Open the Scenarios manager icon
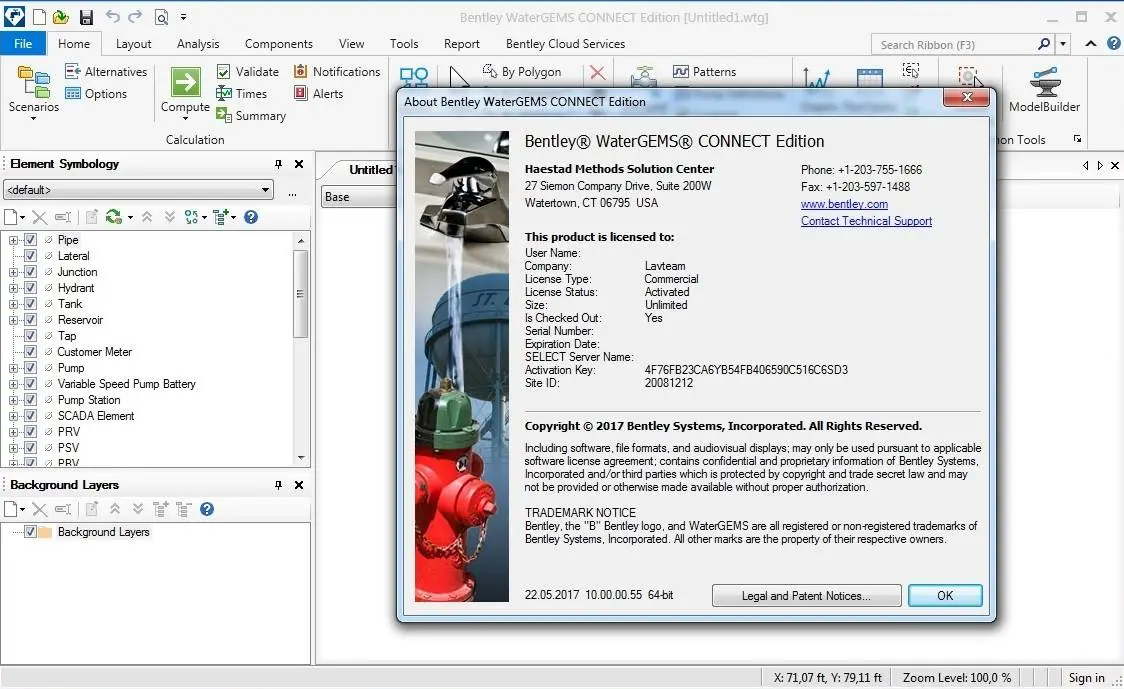 click(34, 81)
